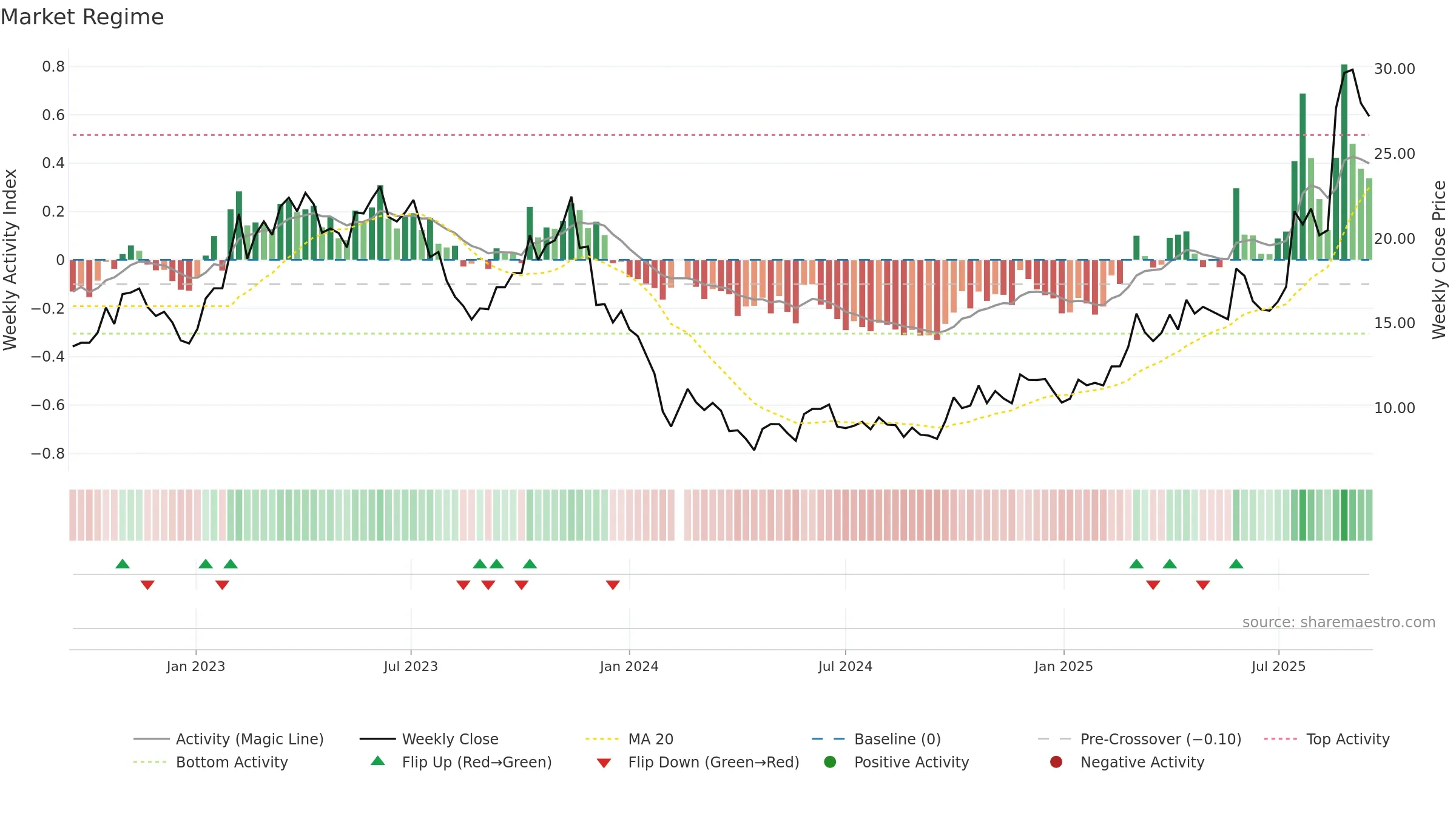Screen dimensions: 1456x819
Task: Click the last green flip-up marker in 2025
Action: [1236, 564]
